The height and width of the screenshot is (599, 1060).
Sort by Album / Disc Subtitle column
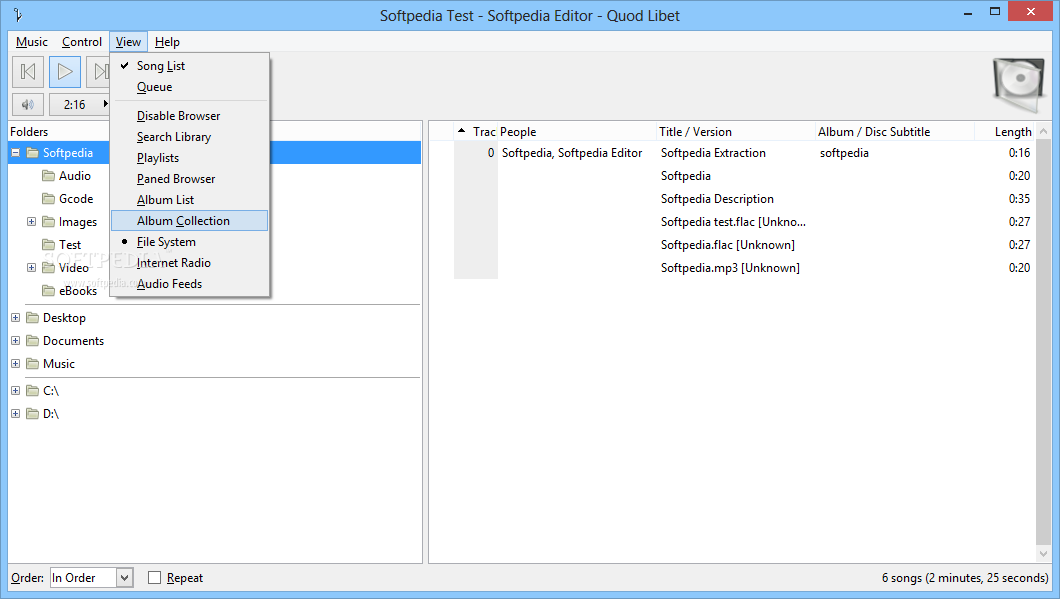[895, 132]
